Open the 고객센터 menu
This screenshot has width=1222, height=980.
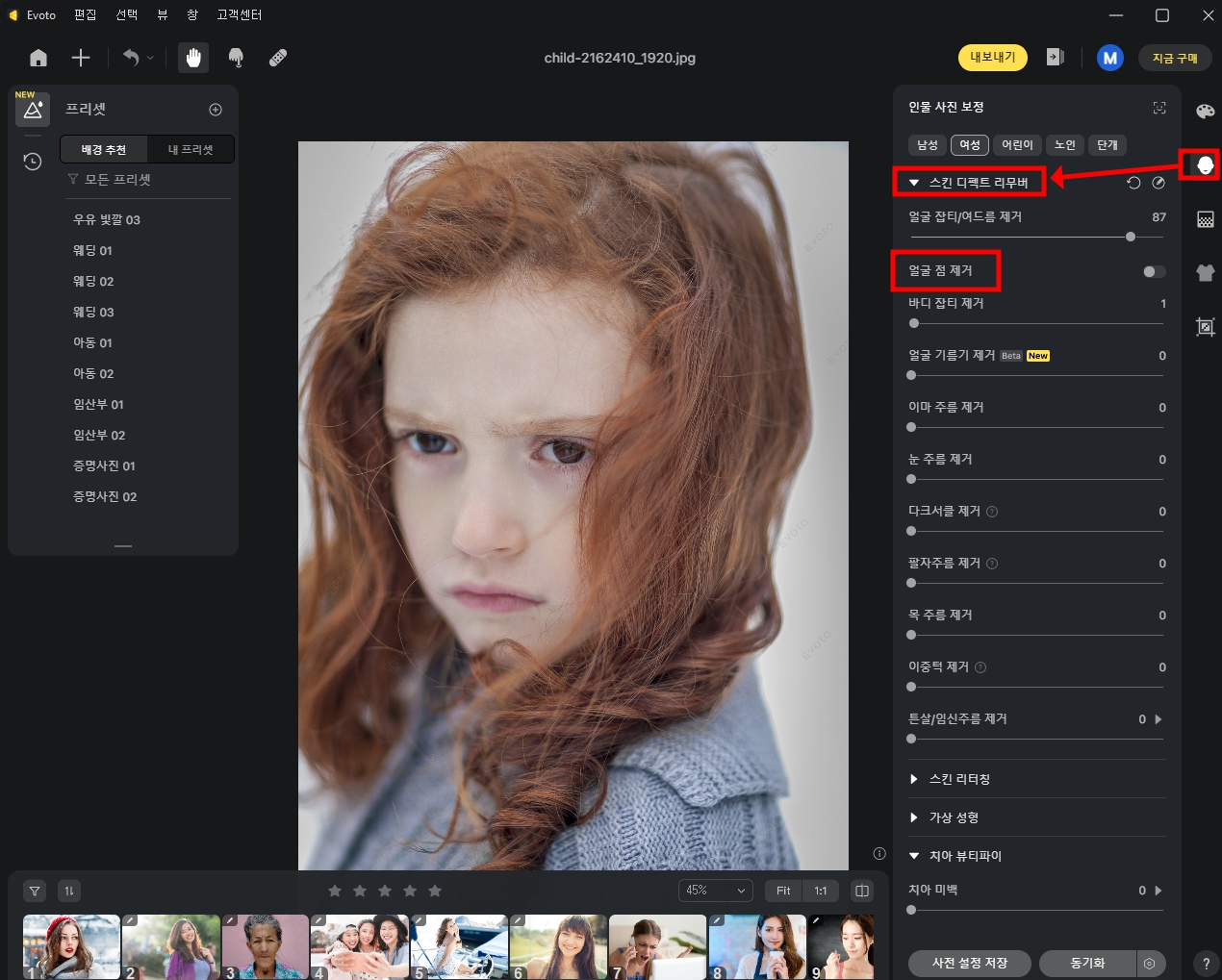click(240, 14)
